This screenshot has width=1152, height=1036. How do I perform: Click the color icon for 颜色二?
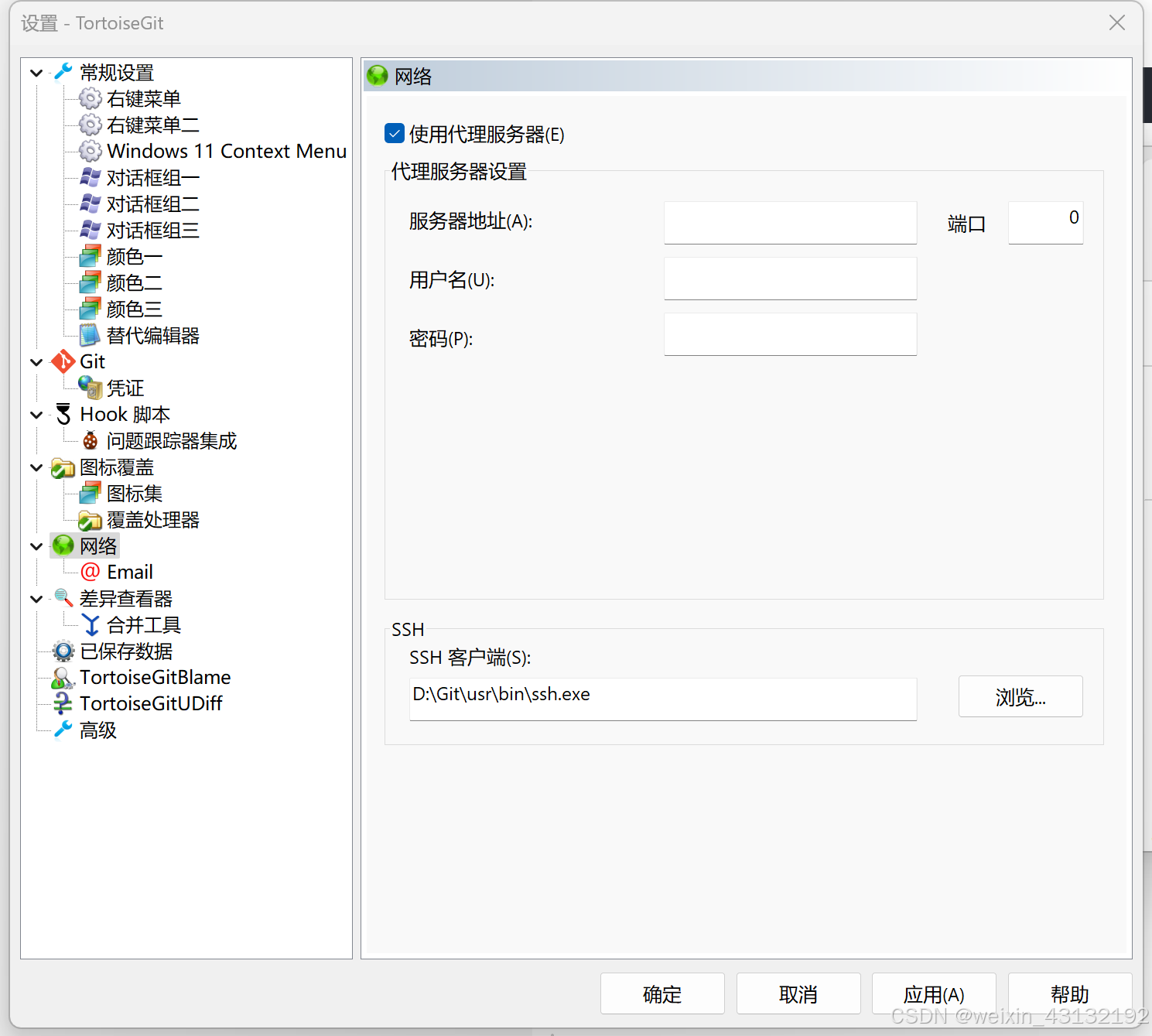[91, 282]
